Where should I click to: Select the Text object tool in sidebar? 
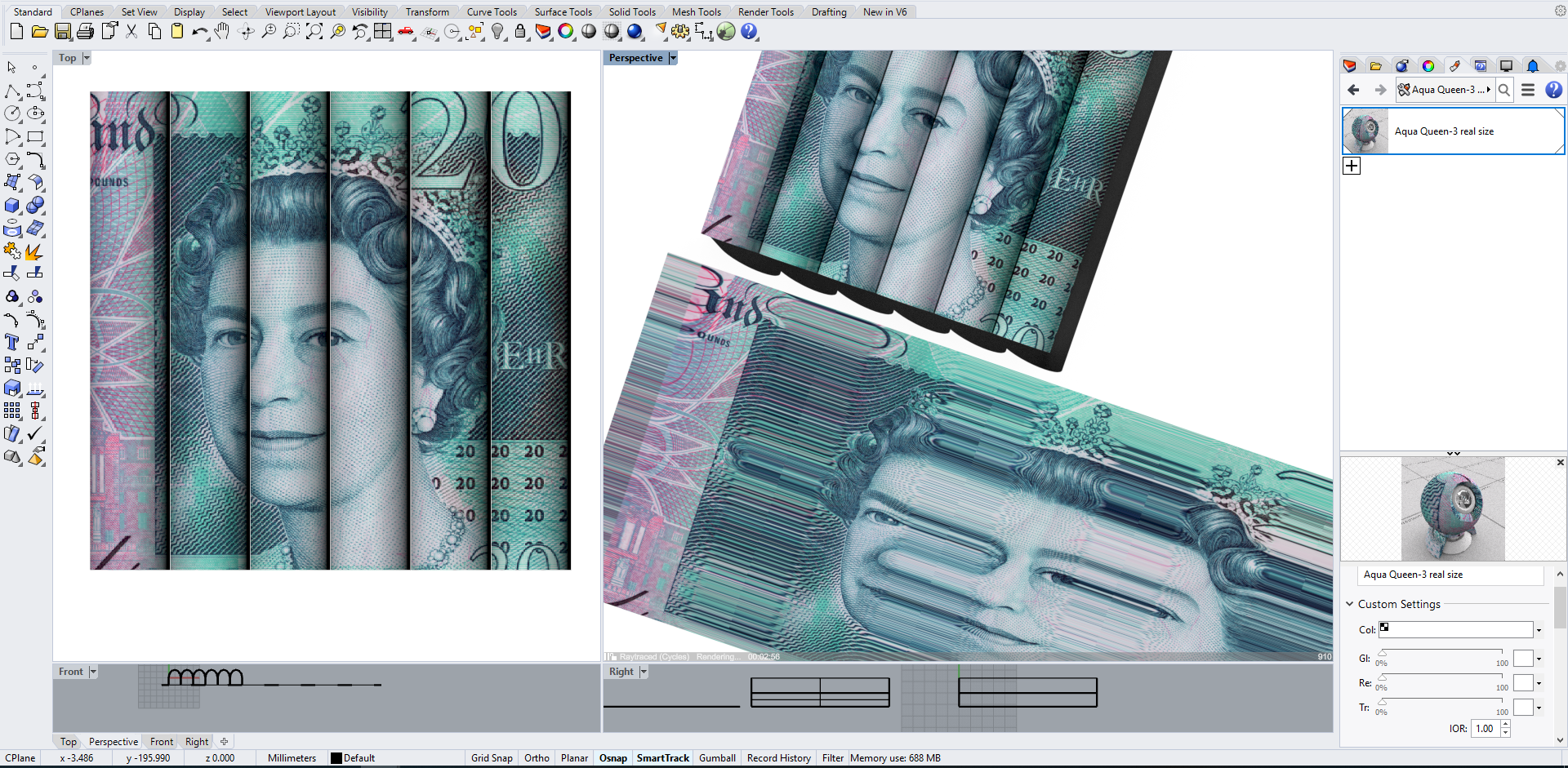coord(12,342)
